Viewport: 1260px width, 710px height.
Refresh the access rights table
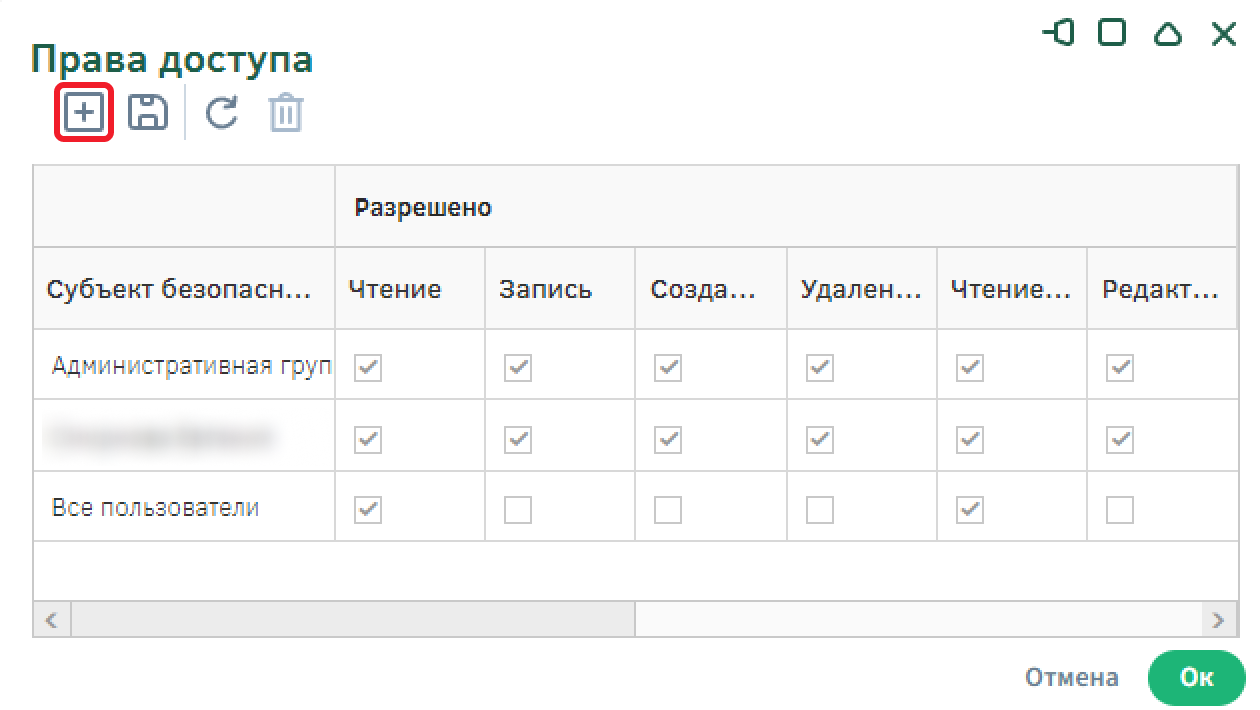coord(221,113)
